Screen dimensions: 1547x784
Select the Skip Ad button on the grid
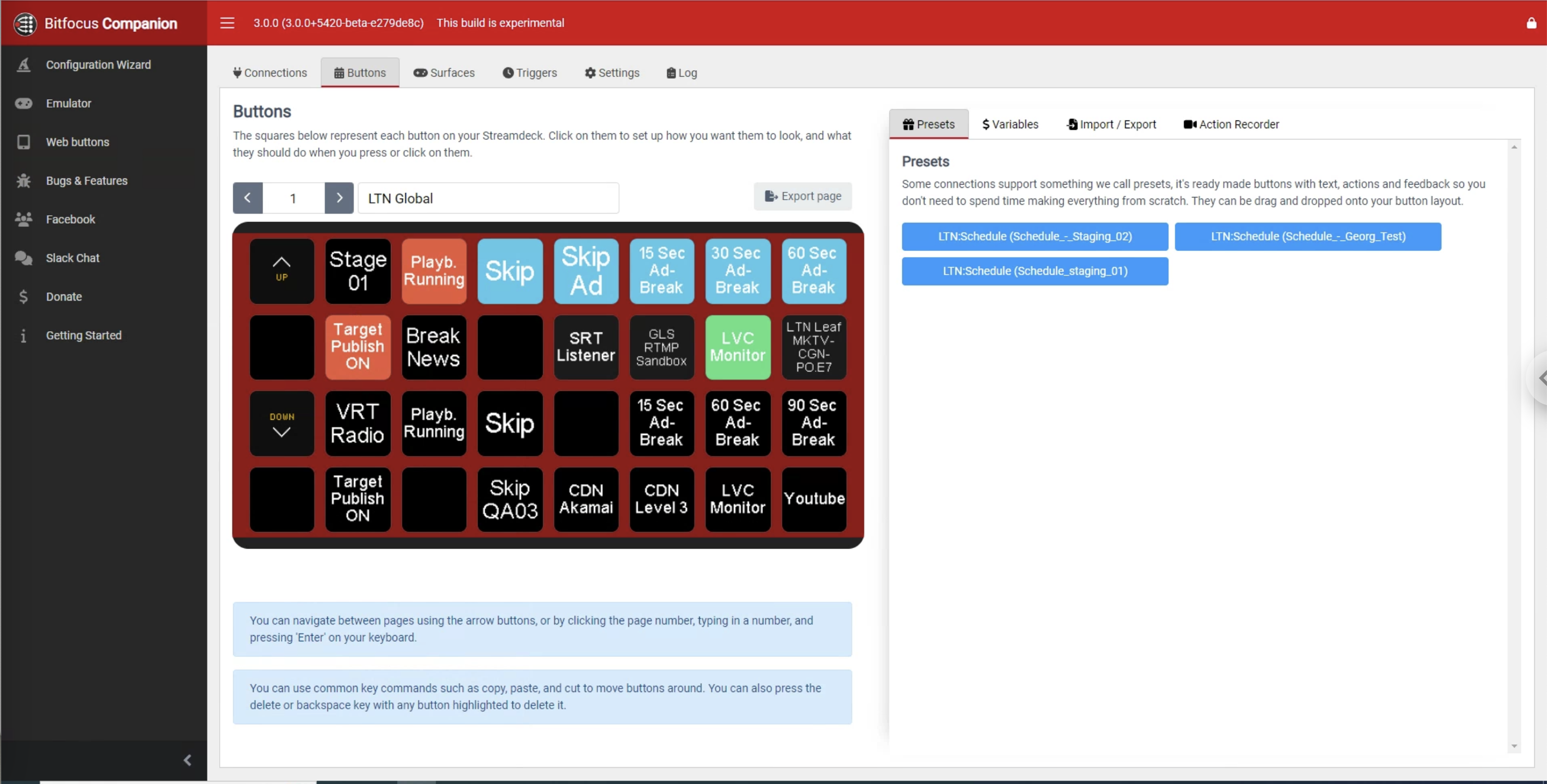tap(586, 271)
